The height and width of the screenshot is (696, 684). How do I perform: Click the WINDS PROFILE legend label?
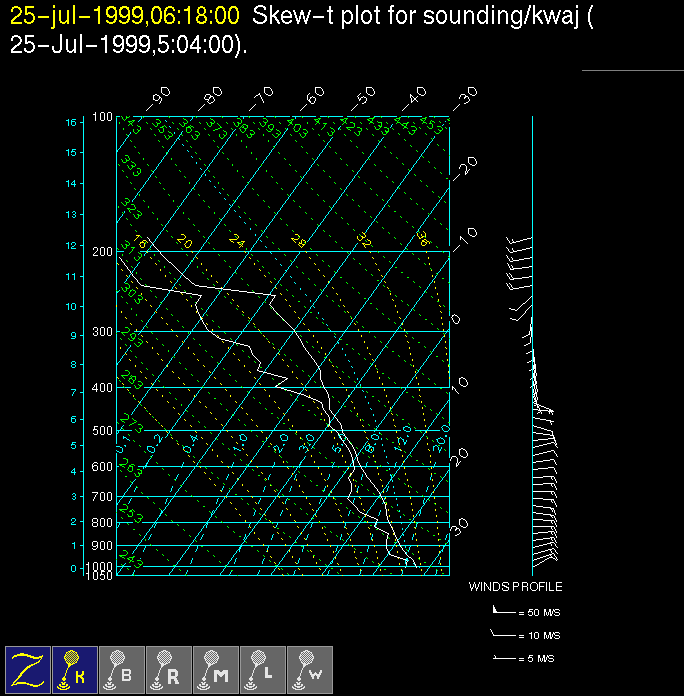tap(515, 587)
